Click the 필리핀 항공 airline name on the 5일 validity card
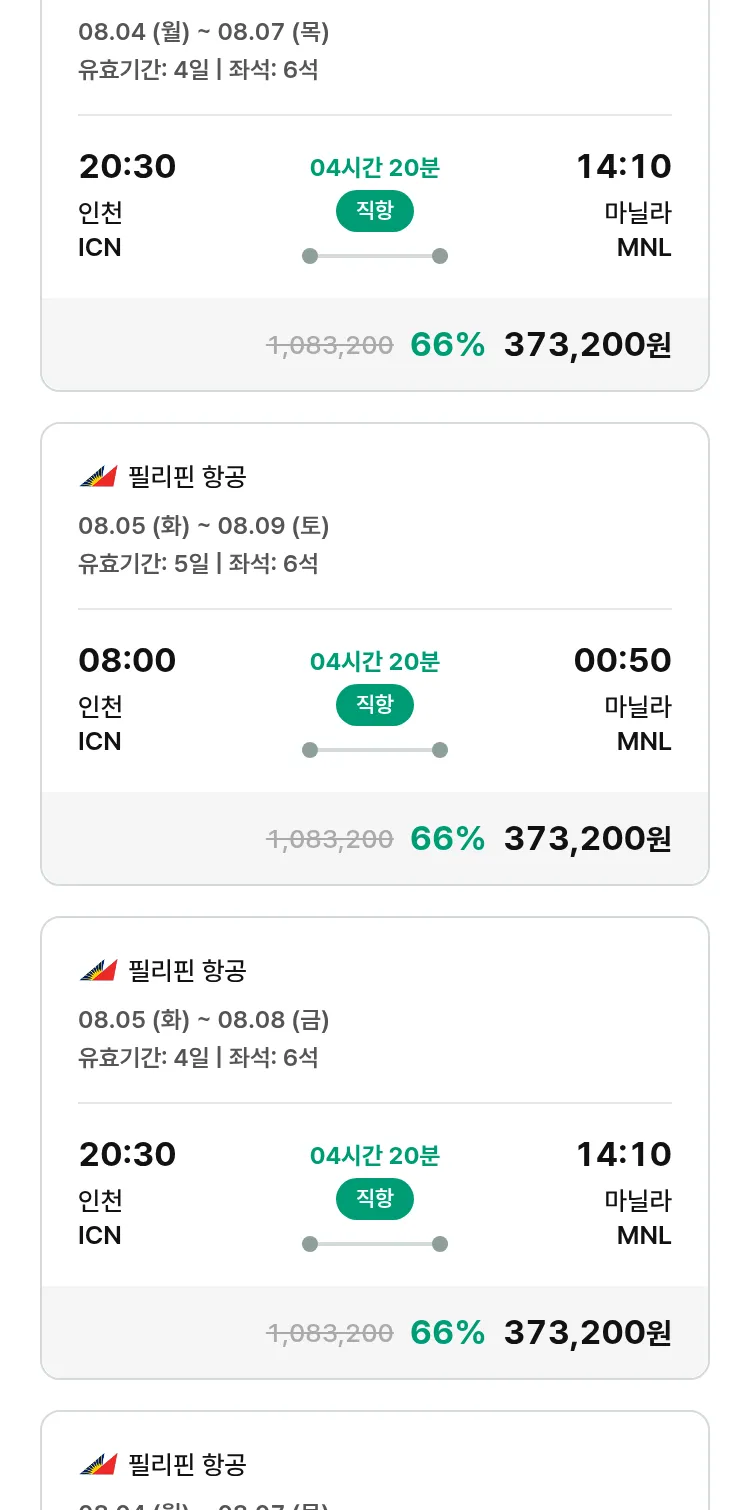This screenshot has width=750, height=1510. pos(187,477)
